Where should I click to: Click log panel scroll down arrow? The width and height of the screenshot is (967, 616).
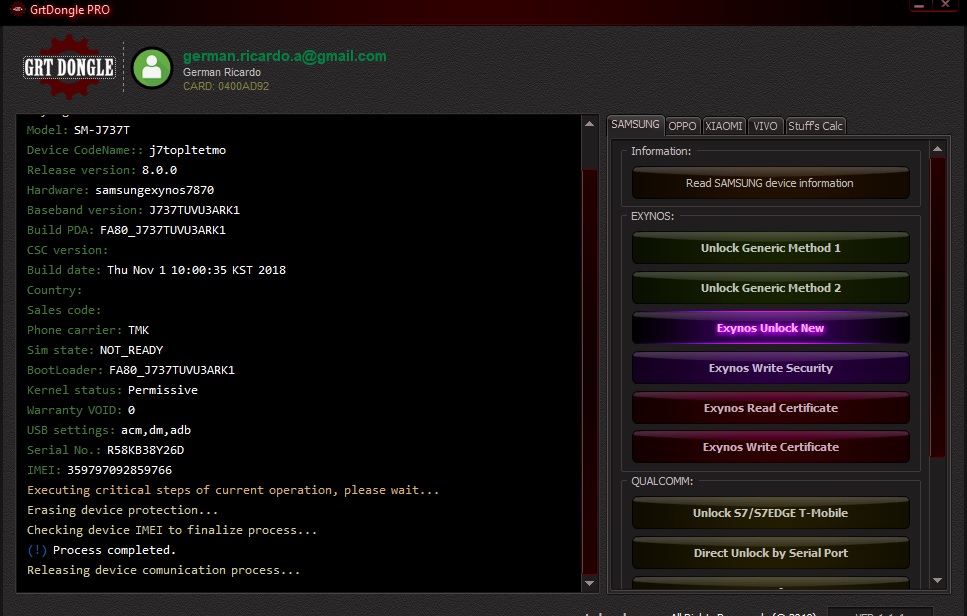click(x=589, y=583)
